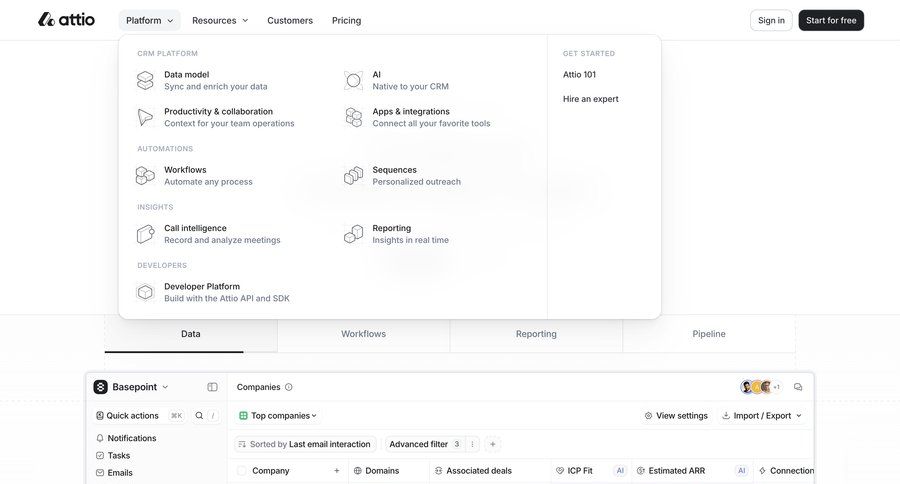Click the Basepoint workspace logo icon
Screen dimensions: 900x484
[x=100, y=387]
